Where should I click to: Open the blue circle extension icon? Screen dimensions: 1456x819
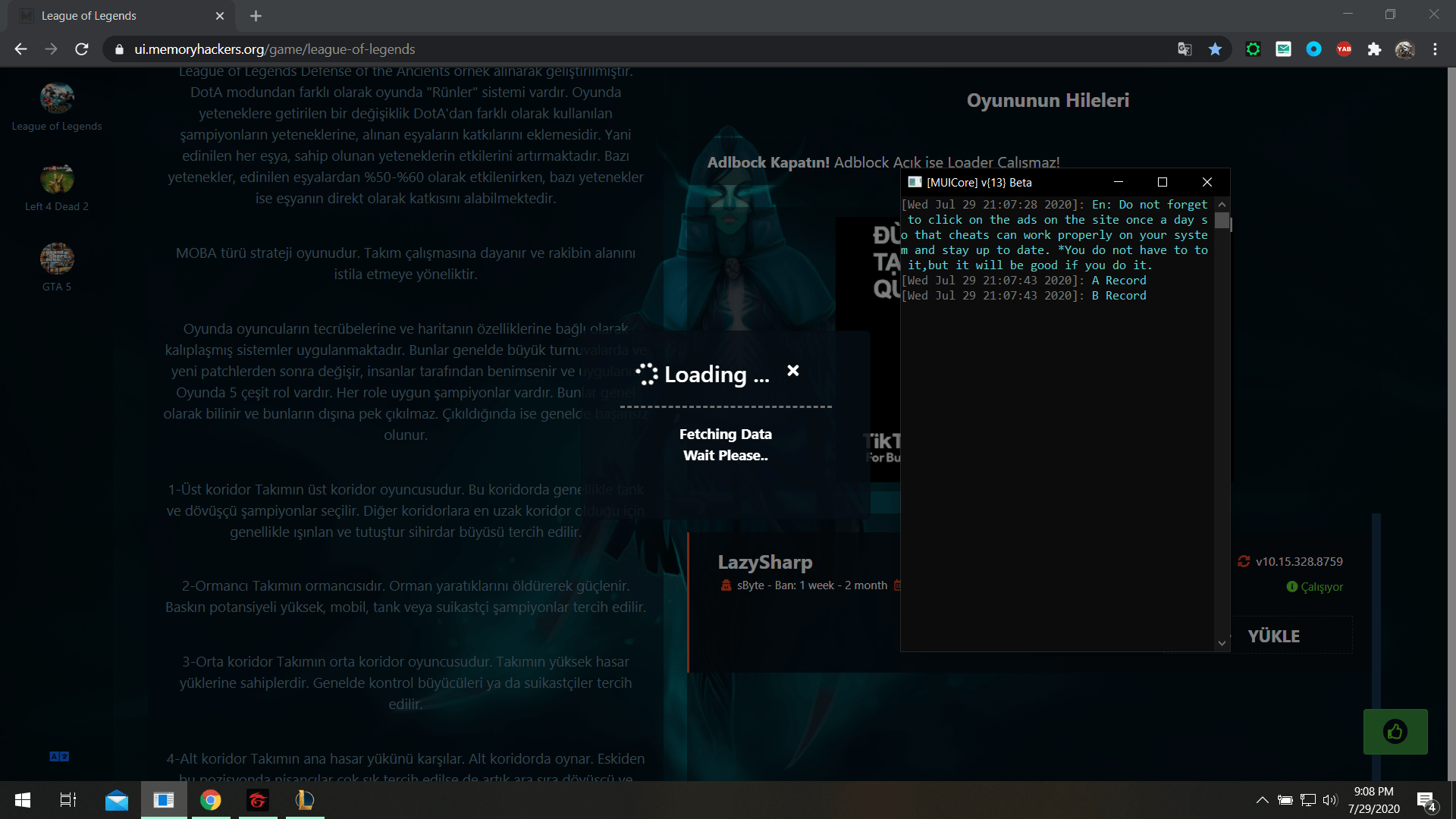1314,49
